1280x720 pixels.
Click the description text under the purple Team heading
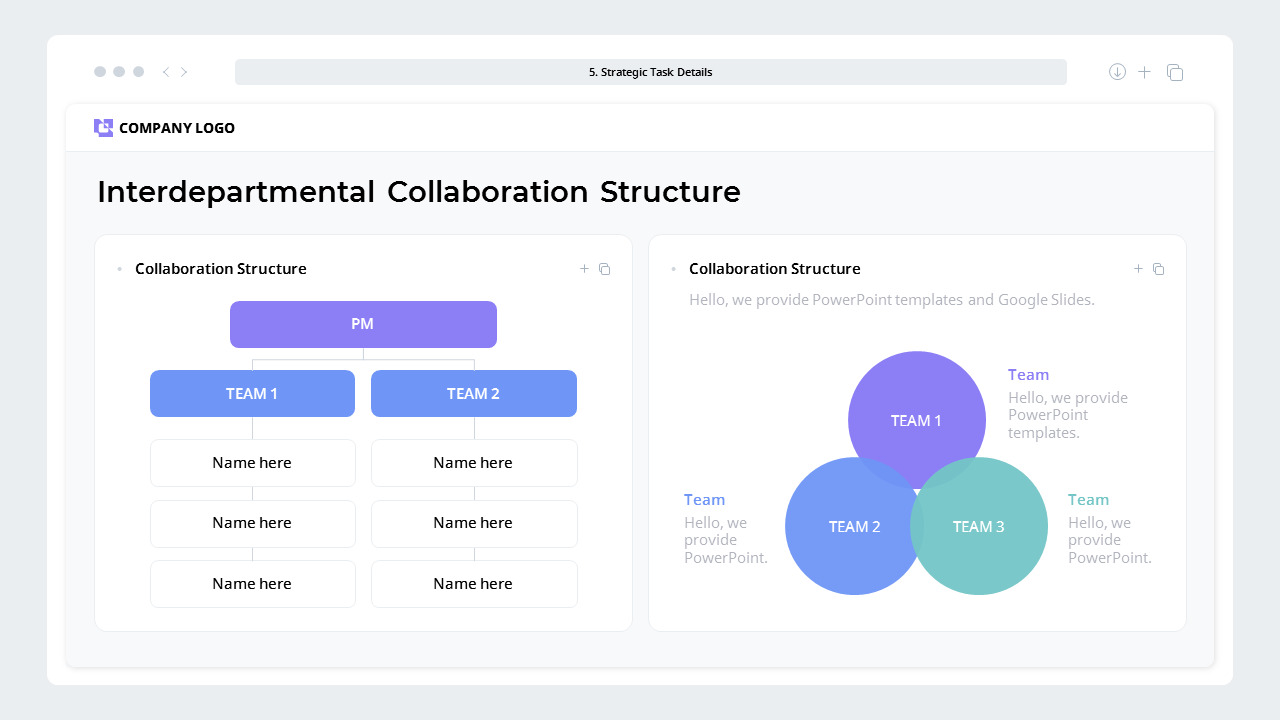pyautogui.click(x=1068, y=415)
